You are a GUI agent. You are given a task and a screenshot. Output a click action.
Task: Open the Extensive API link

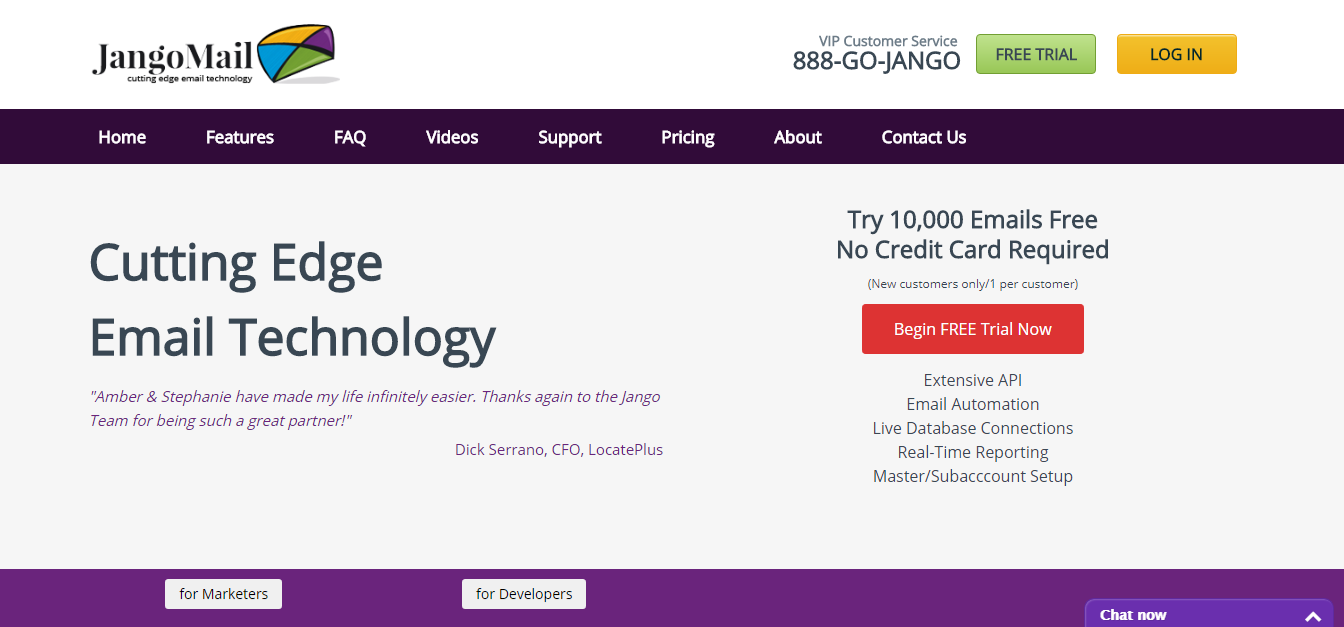pyautogui.click(x=972, y=380)
